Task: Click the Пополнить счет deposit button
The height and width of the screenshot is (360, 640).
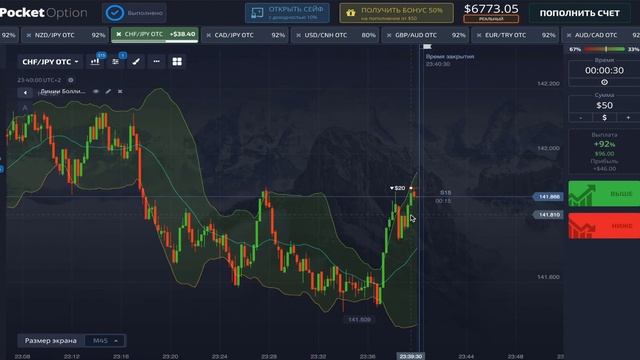Action: 580,13
